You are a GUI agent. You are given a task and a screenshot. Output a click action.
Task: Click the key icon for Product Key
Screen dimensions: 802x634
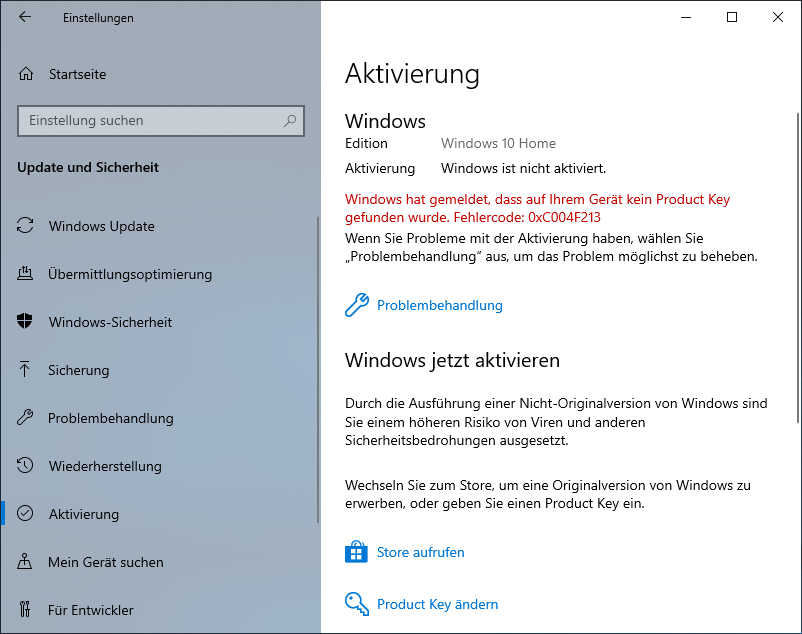pyautogui.click(x=357, y=604)
